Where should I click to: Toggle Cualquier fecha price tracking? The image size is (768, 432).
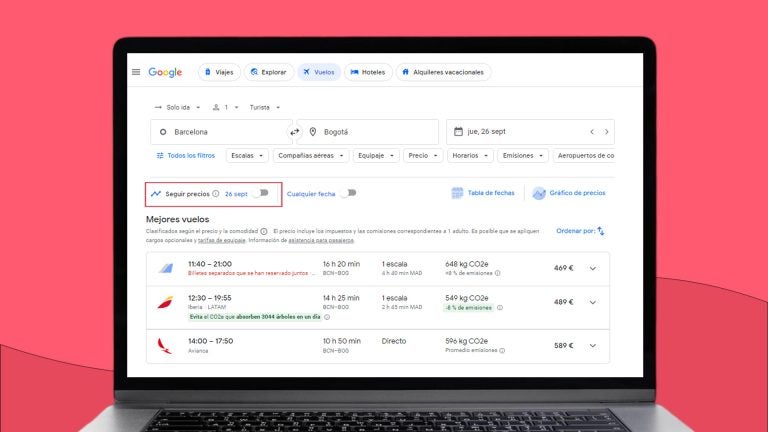348,193
